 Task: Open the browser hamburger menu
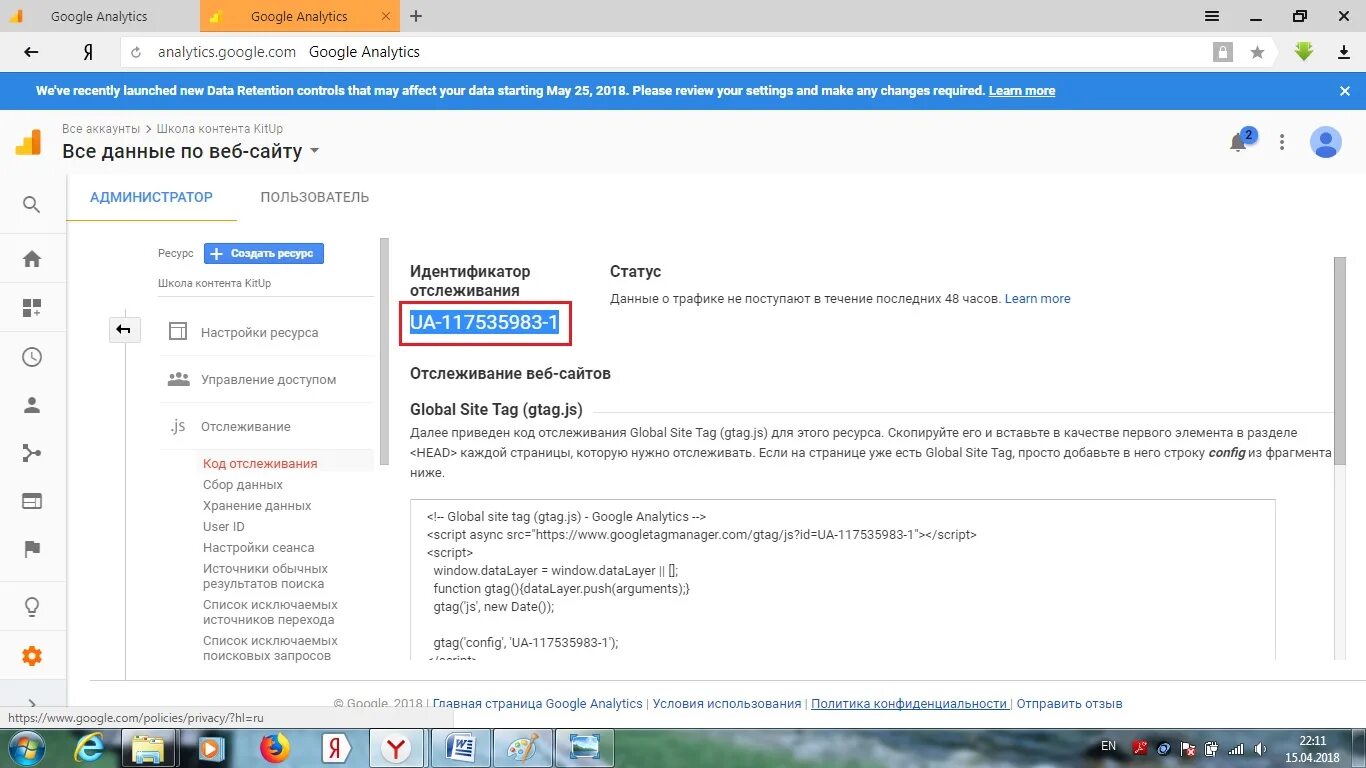(1212, 16)
